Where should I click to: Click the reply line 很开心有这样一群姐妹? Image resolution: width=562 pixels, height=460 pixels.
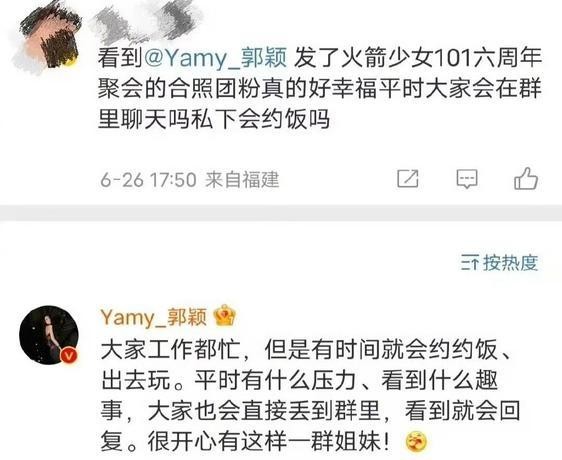click(246, 442)
